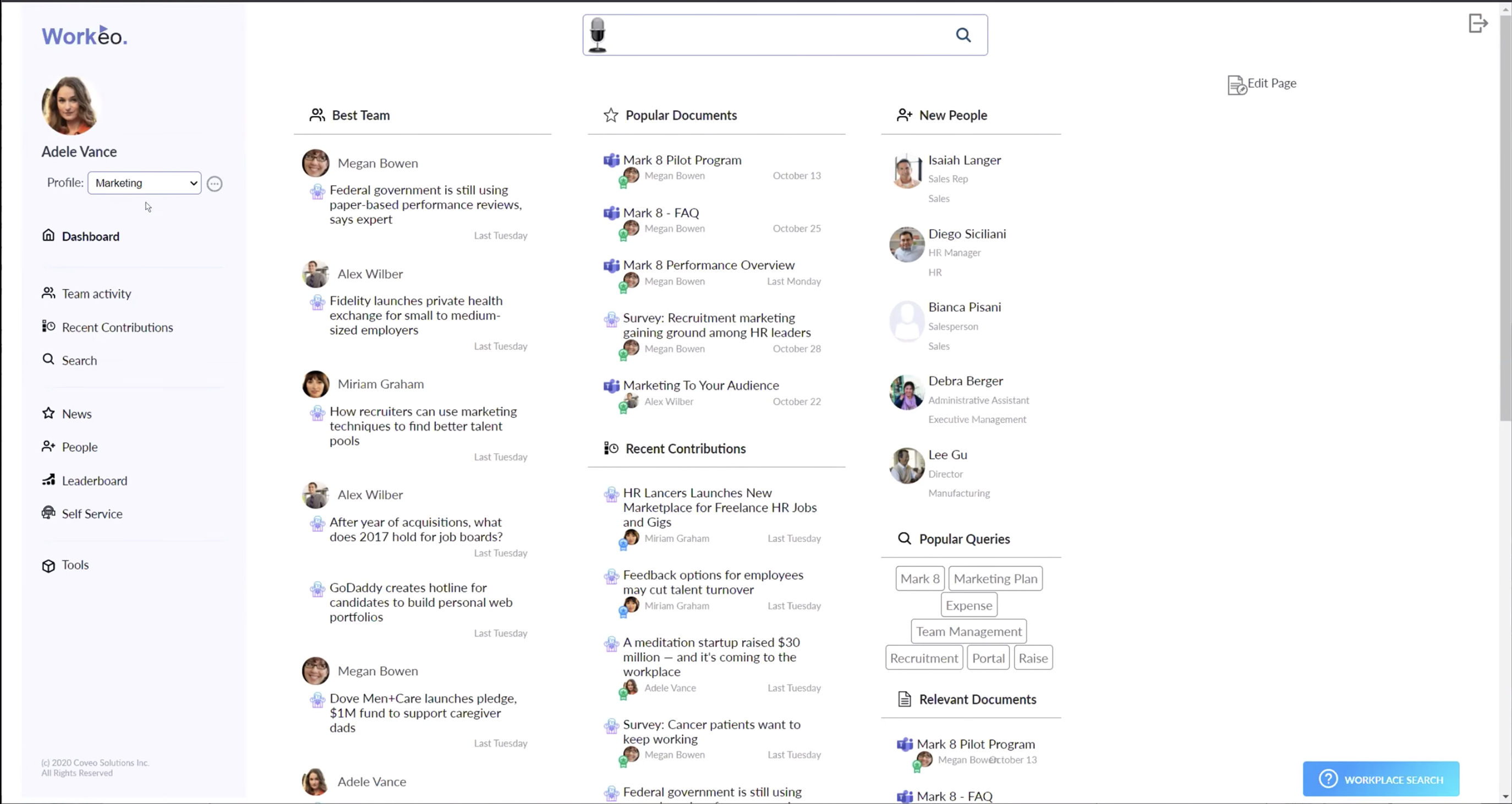Go to Team activity page

coord(96,294)
